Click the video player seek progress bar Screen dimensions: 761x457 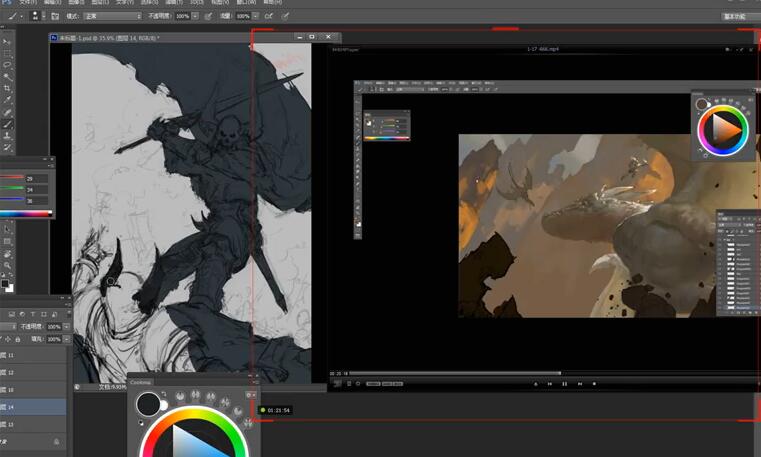tap(555, 373)
